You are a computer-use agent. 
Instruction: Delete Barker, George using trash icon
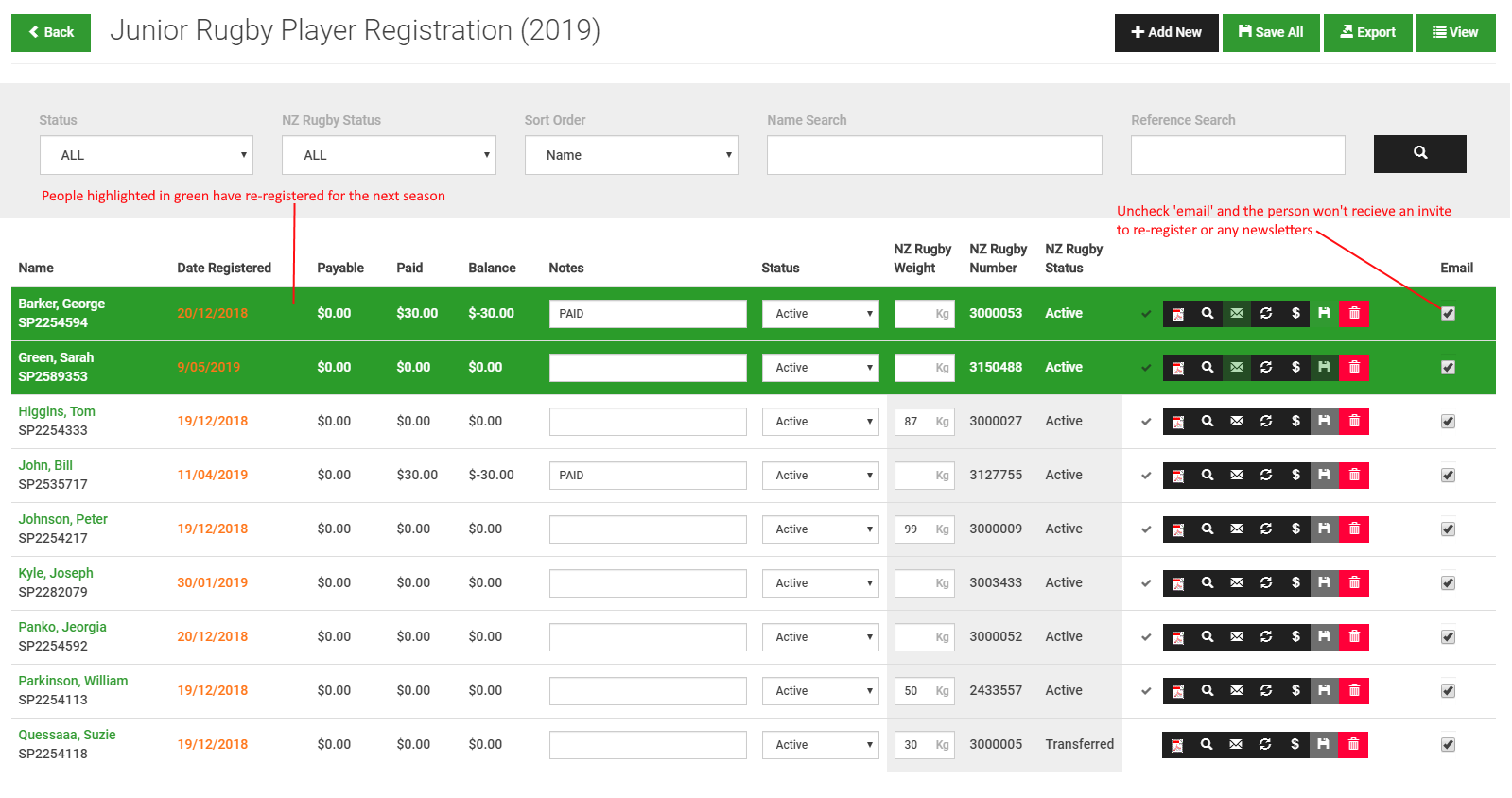tap(1354, 314)
